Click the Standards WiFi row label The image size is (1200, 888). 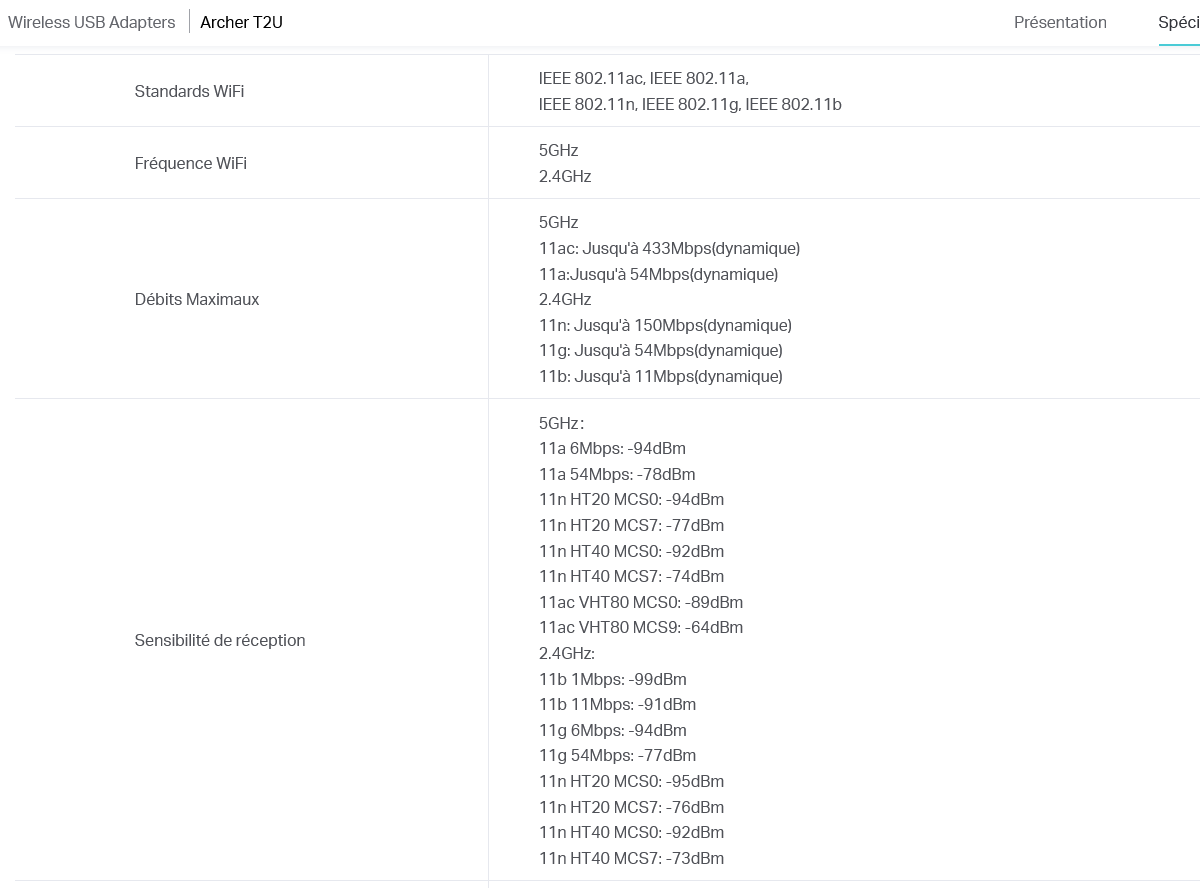click(x=189, y=91)
